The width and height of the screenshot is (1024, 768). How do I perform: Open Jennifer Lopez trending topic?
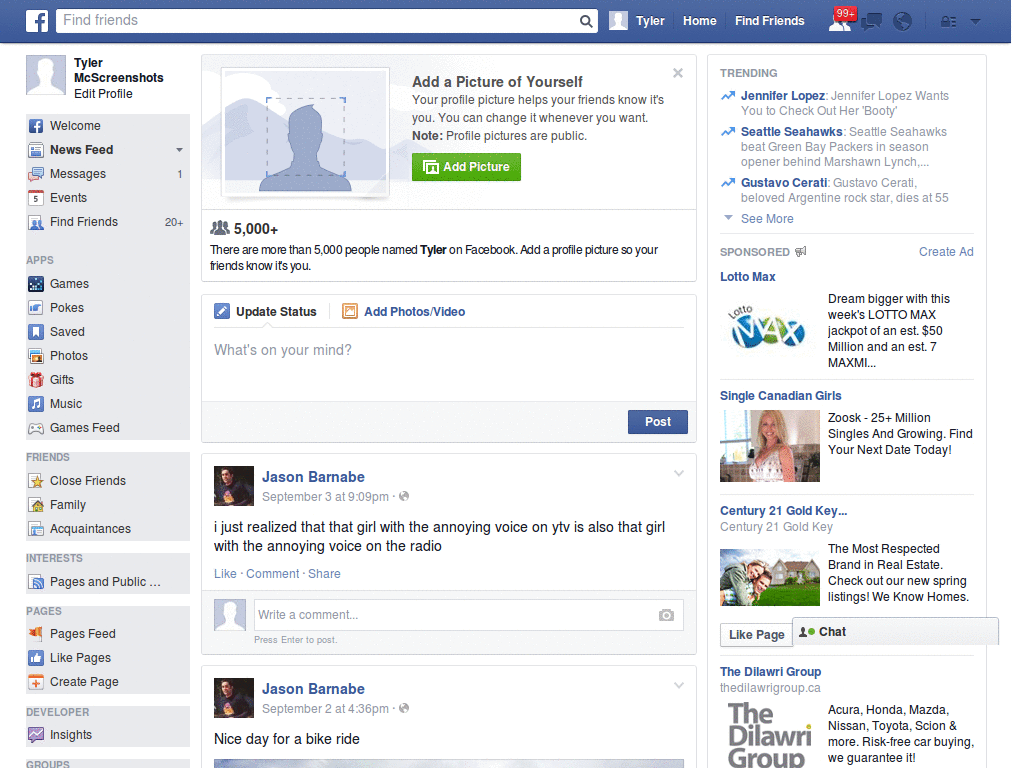point(782,96)
